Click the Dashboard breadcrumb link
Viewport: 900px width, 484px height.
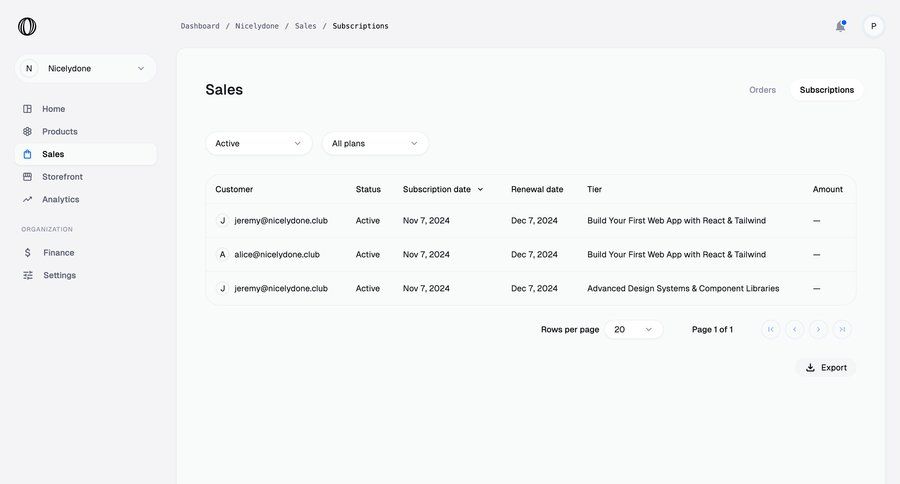point(200,26)
